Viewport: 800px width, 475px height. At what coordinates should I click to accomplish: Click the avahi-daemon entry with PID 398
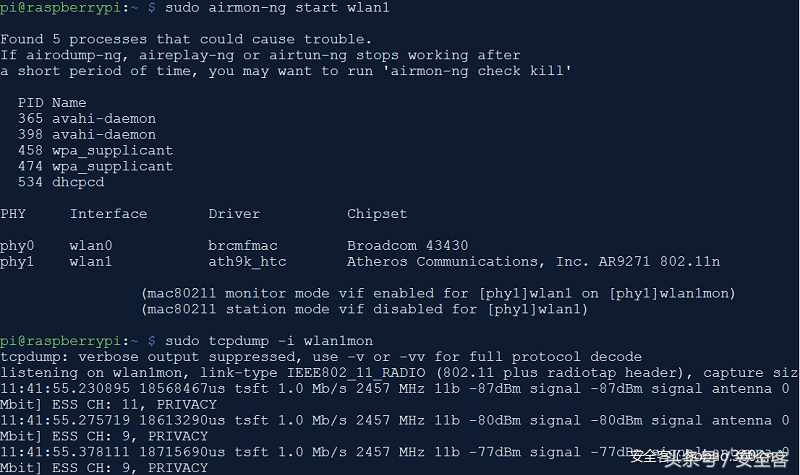pos(104,135)
